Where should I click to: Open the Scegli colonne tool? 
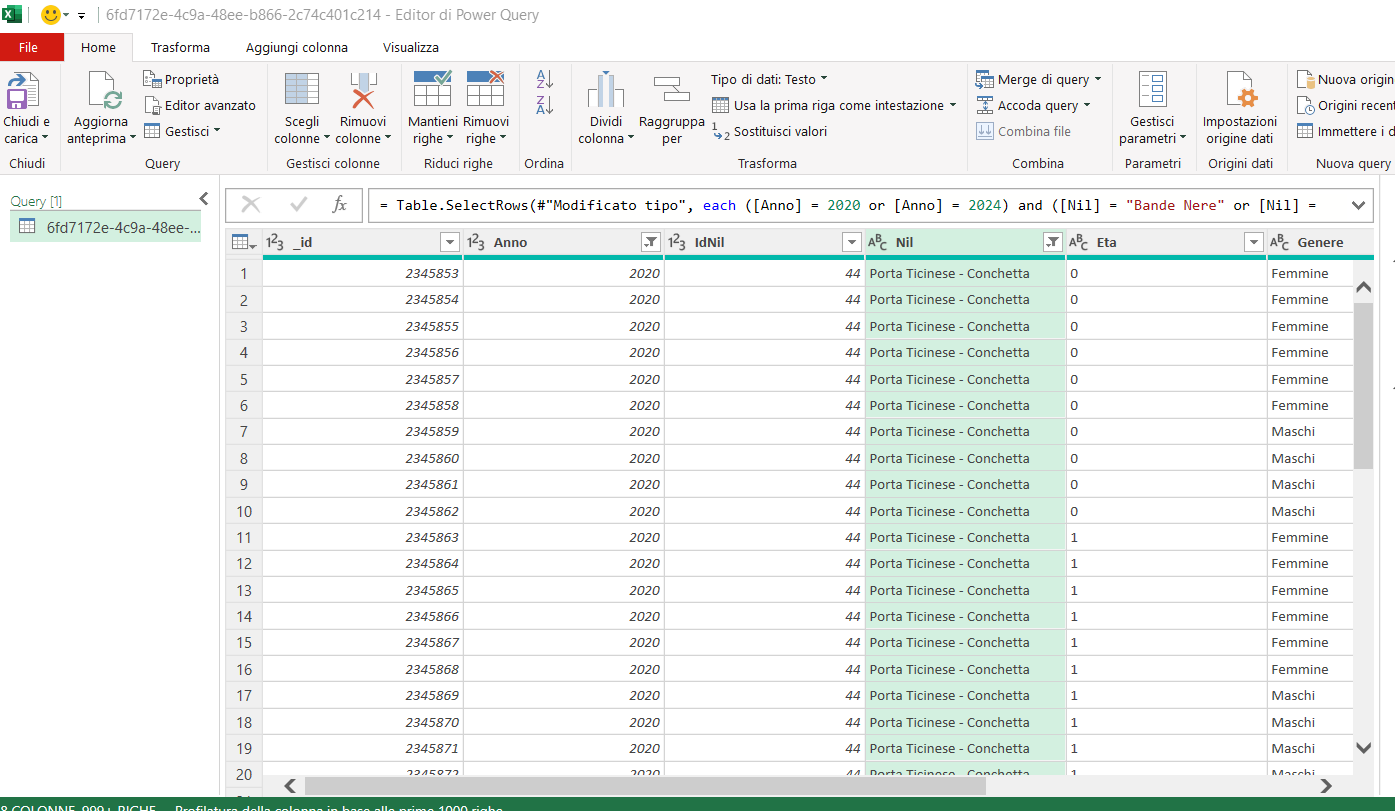[301, 92]
